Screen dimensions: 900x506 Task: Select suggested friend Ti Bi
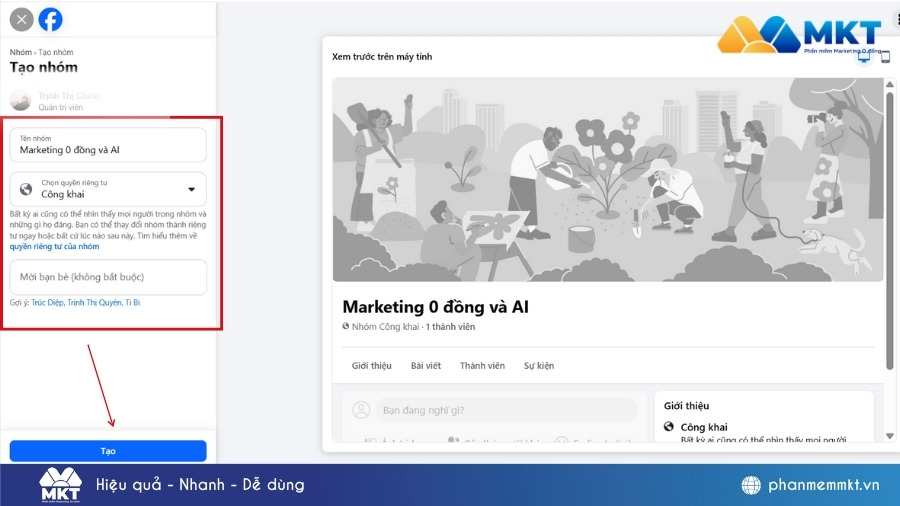tap(133, 302)
